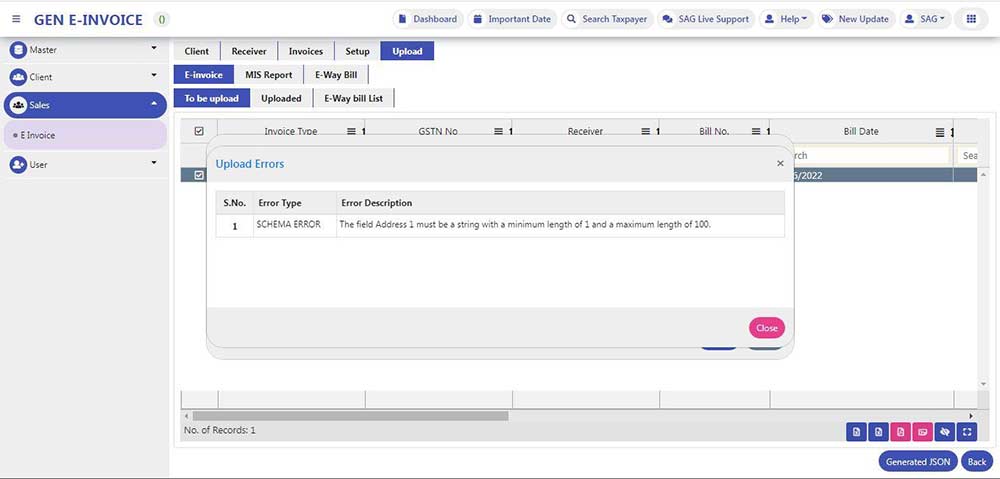This screenshot has width=1000, height=479.
Task: Switch to the MIS Report tab
Action: (x=268, y=75)
